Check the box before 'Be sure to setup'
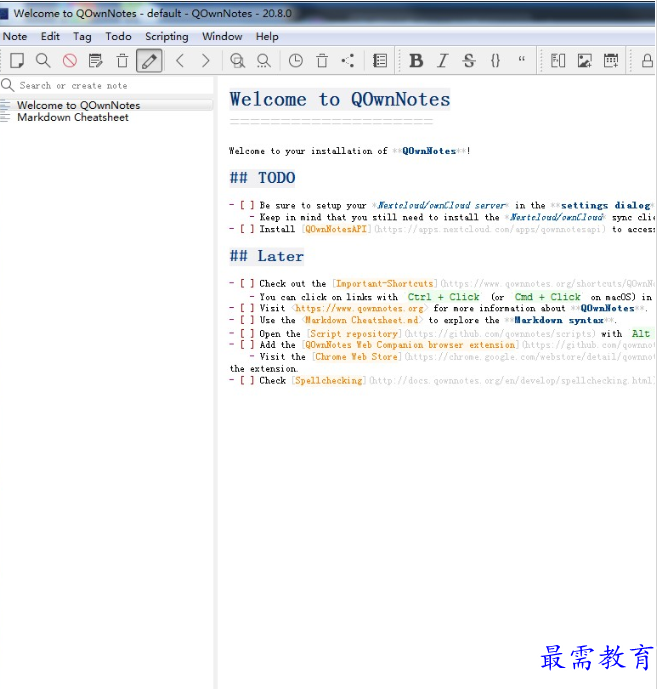This screenshot has height=689, width=662. 247,205
